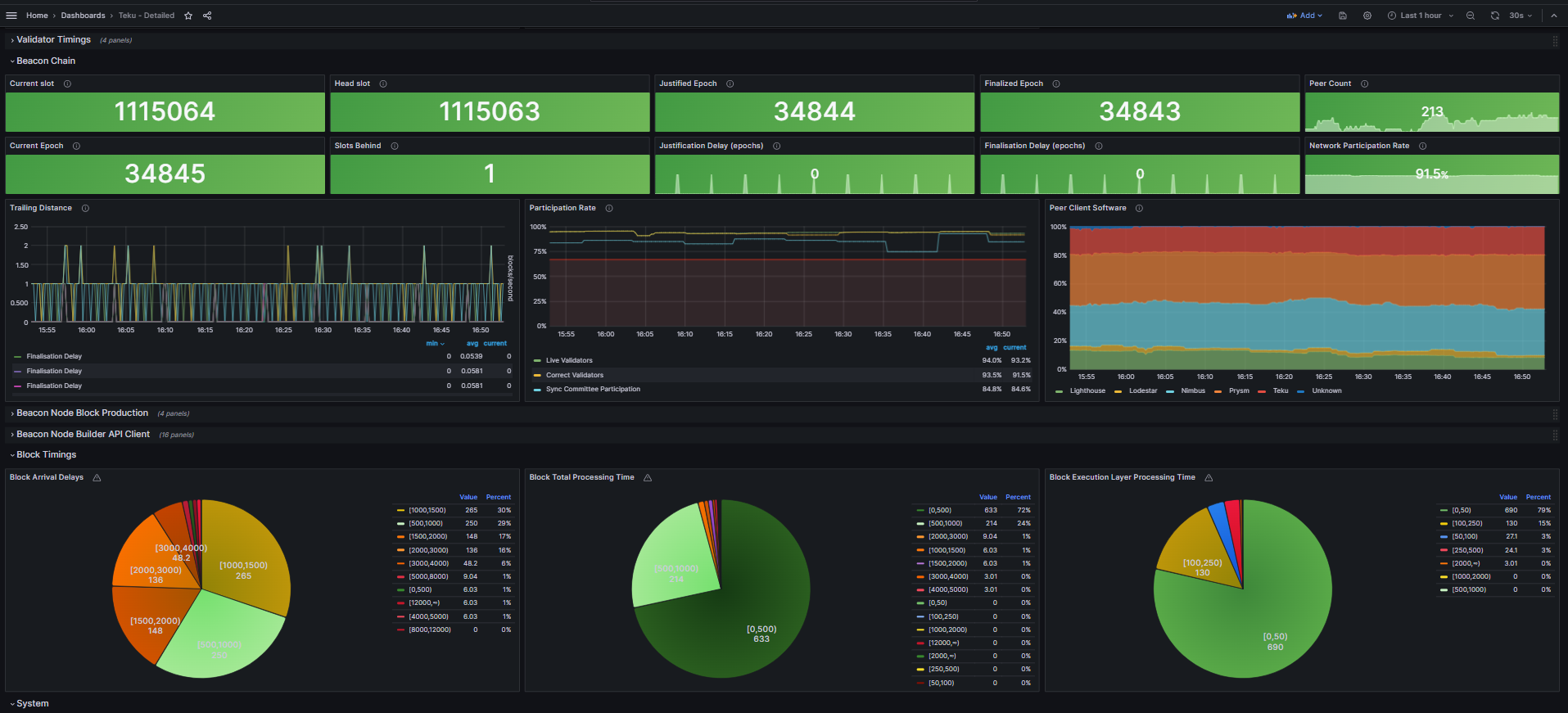Expand the Validator Timings row

click(53, 40)
